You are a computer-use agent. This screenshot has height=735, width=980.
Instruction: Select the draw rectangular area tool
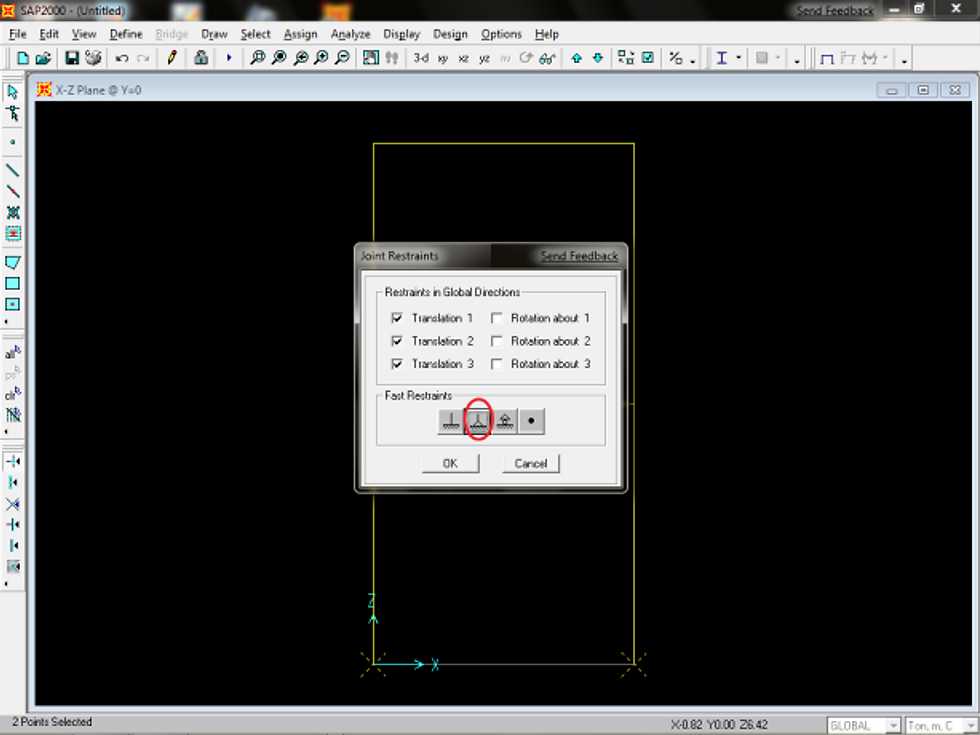point(12,283)
